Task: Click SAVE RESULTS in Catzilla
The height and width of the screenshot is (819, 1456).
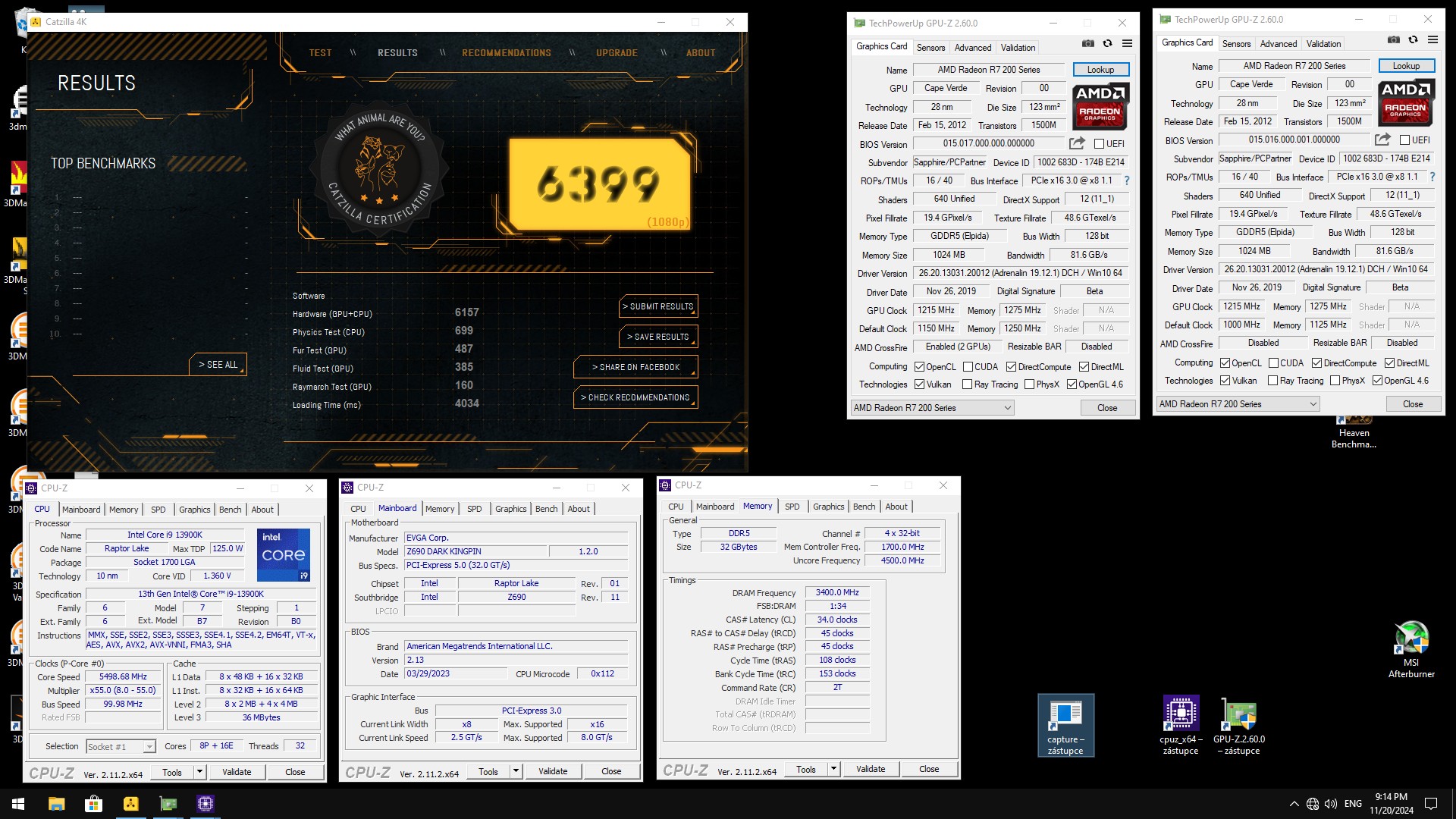Action: pos(658,337)
